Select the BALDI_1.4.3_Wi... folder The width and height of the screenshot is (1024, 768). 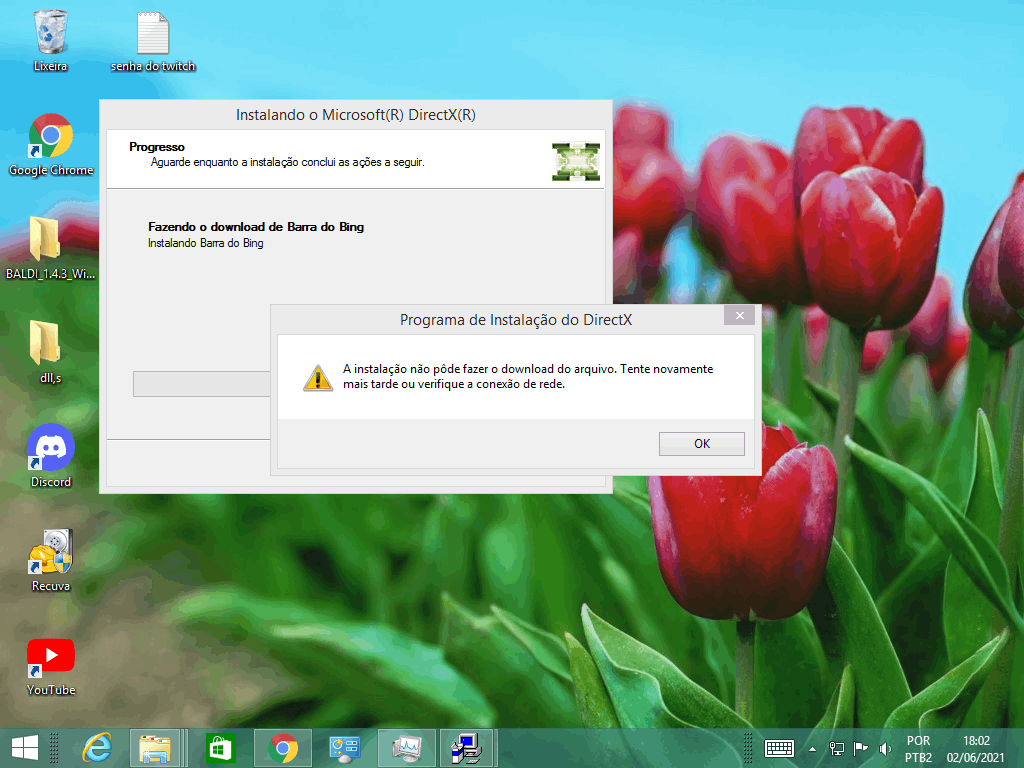pos(50,248)
